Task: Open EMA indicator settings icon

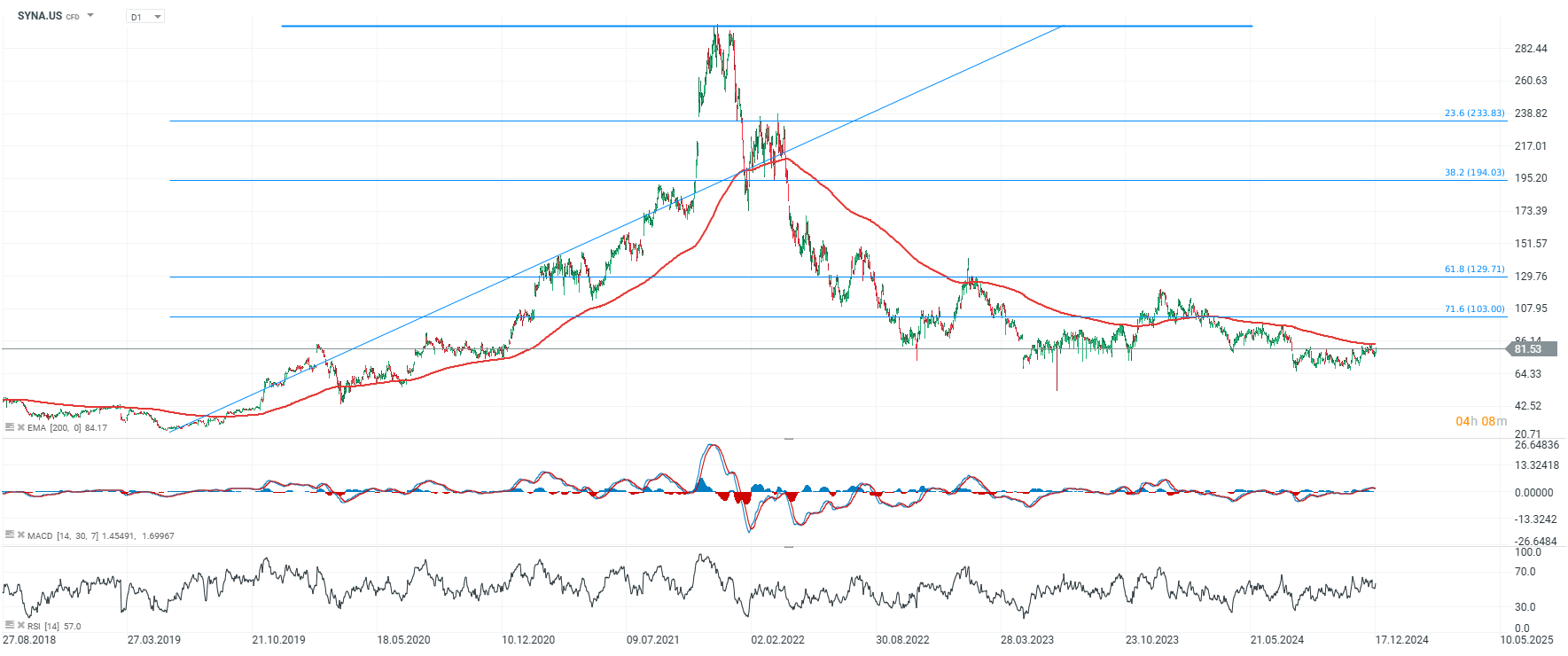Action: (x=10, y=427)
